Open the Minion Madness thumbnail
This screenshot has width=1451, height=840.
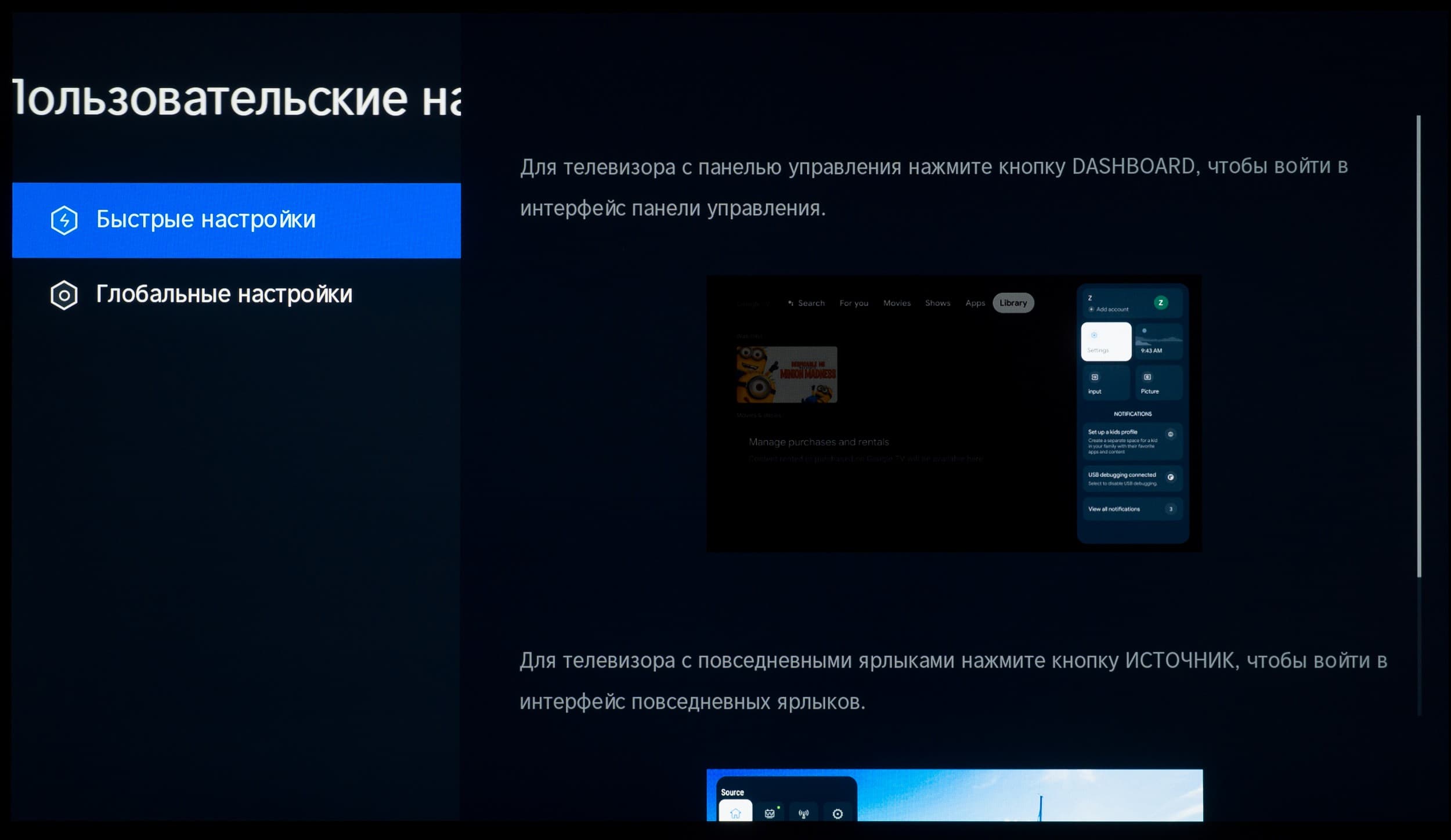click(x=786, y=375)
